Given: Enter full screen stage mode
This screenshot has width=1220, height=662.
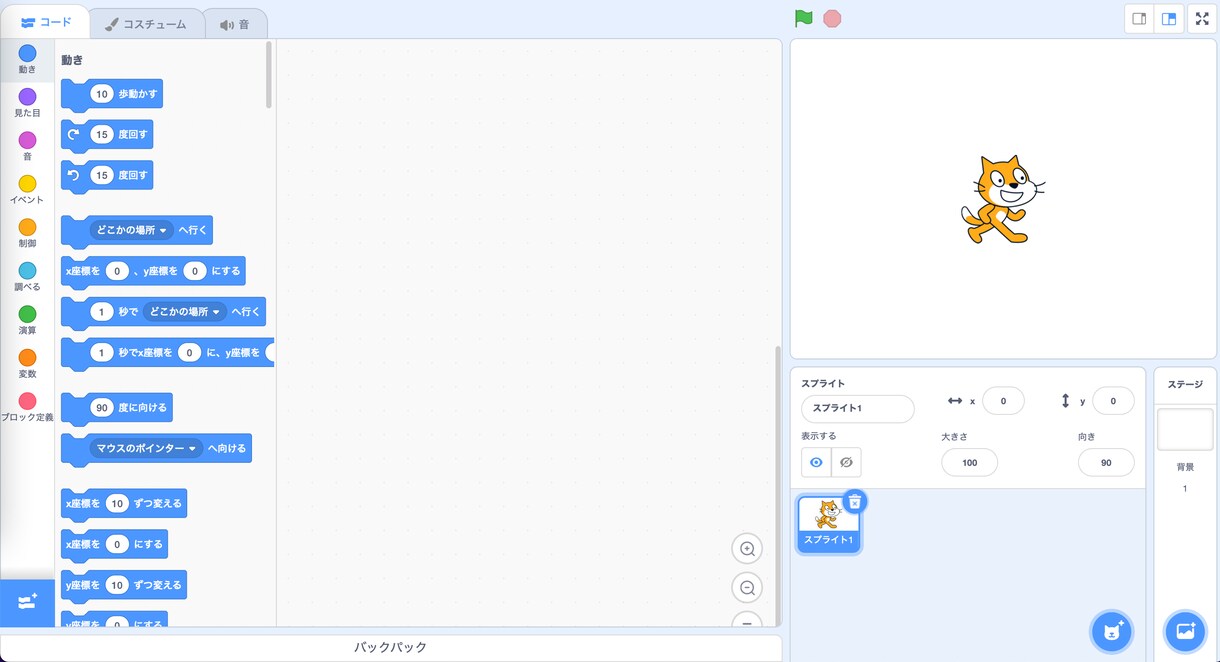Looking at the screenshot, I should [1202, 18].
